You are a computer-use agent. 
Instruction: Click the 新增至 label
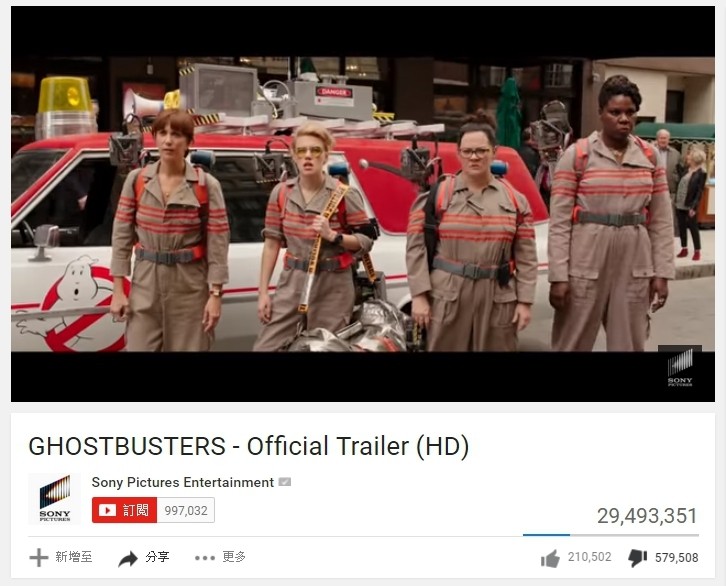74,557
